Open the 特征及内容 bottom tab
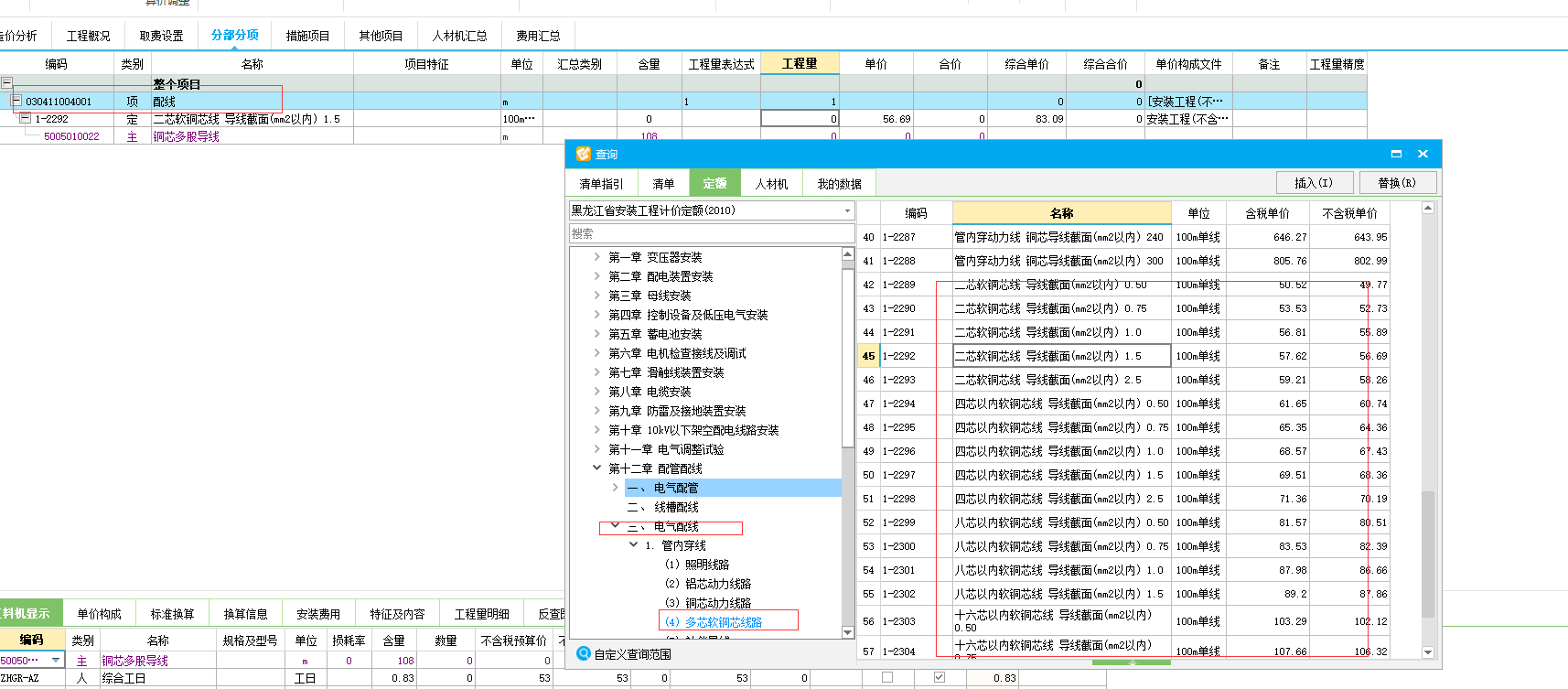 [x=397, y=614]
